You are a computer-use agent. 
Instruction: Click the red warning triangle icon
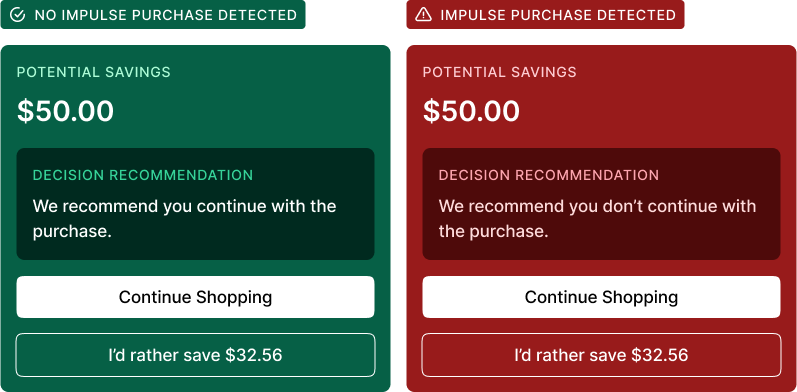pyautogui.click(x=423, y=15)
